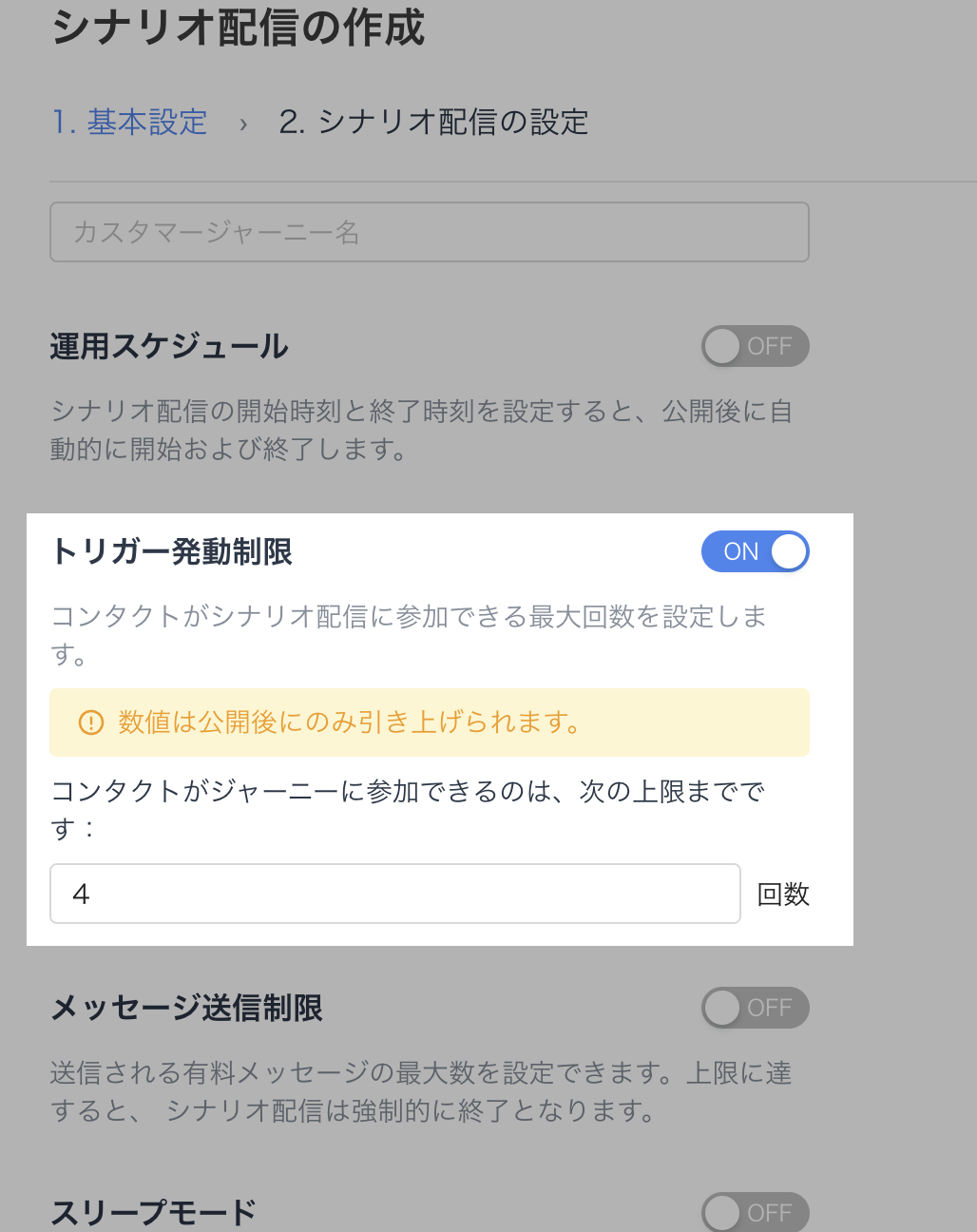Screen dimensions: 977x1232
Task: Click the トリガー発動制限 heading
Action: click(171, 552)
